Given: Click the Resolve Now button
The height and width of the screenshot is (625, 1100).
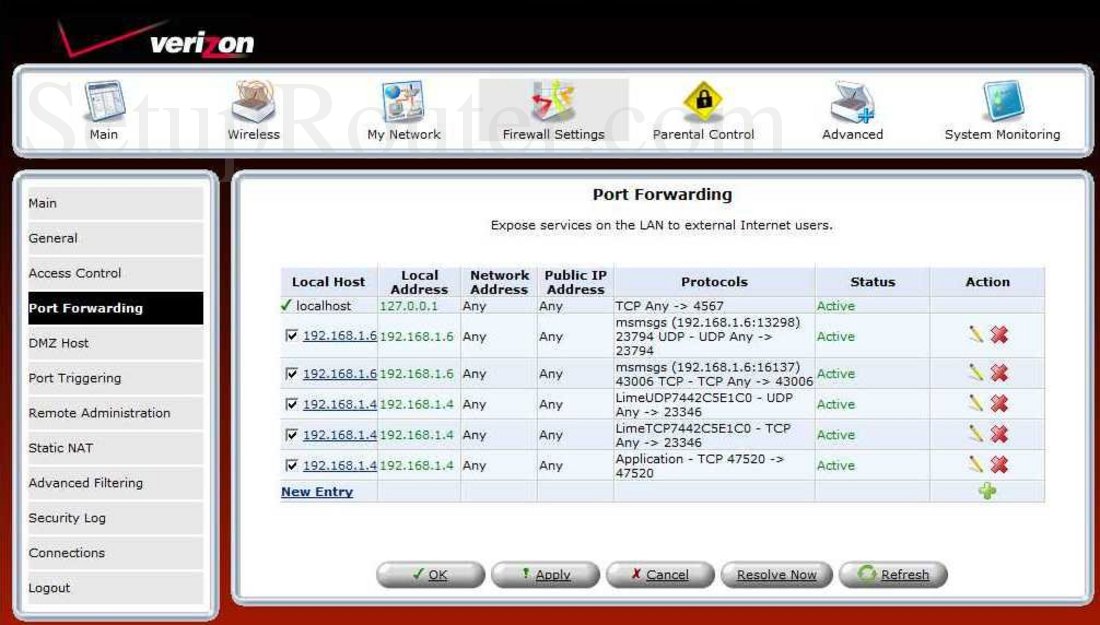Looking at the screenshot, I should pyautogui.click(x=776, y=574).
